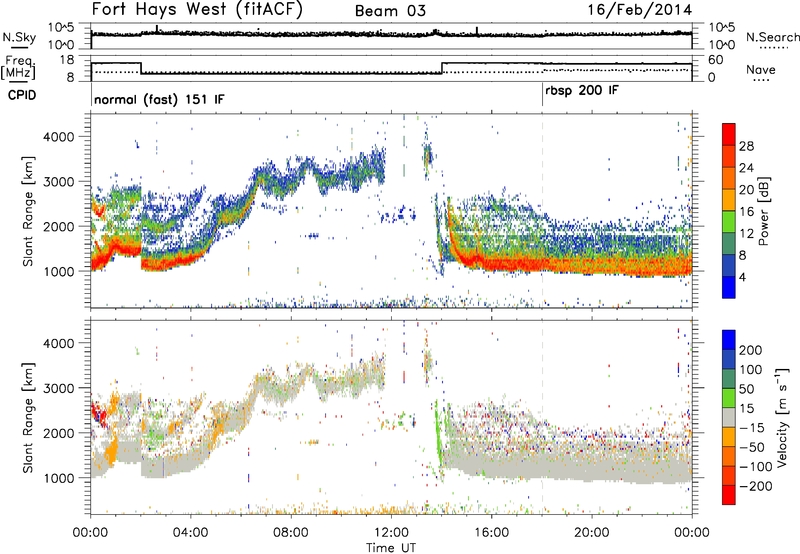Click the 'N.Search' legend label
The width and height of the screenshot is (800, 554).
tap(772, 37)
